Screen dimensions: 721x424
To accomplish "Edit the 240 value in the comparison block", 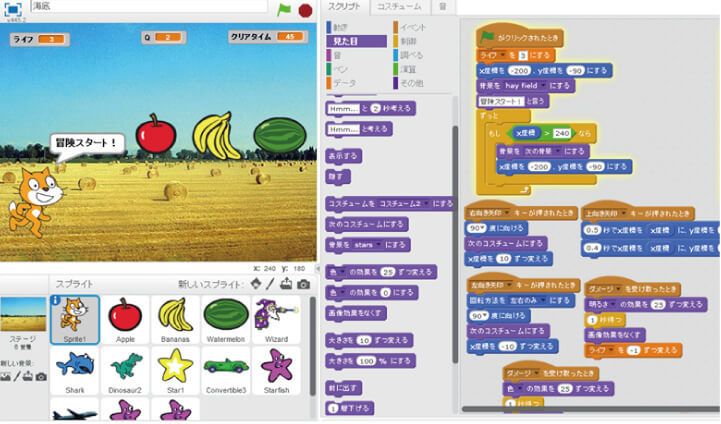I will [x=561, y=133].
